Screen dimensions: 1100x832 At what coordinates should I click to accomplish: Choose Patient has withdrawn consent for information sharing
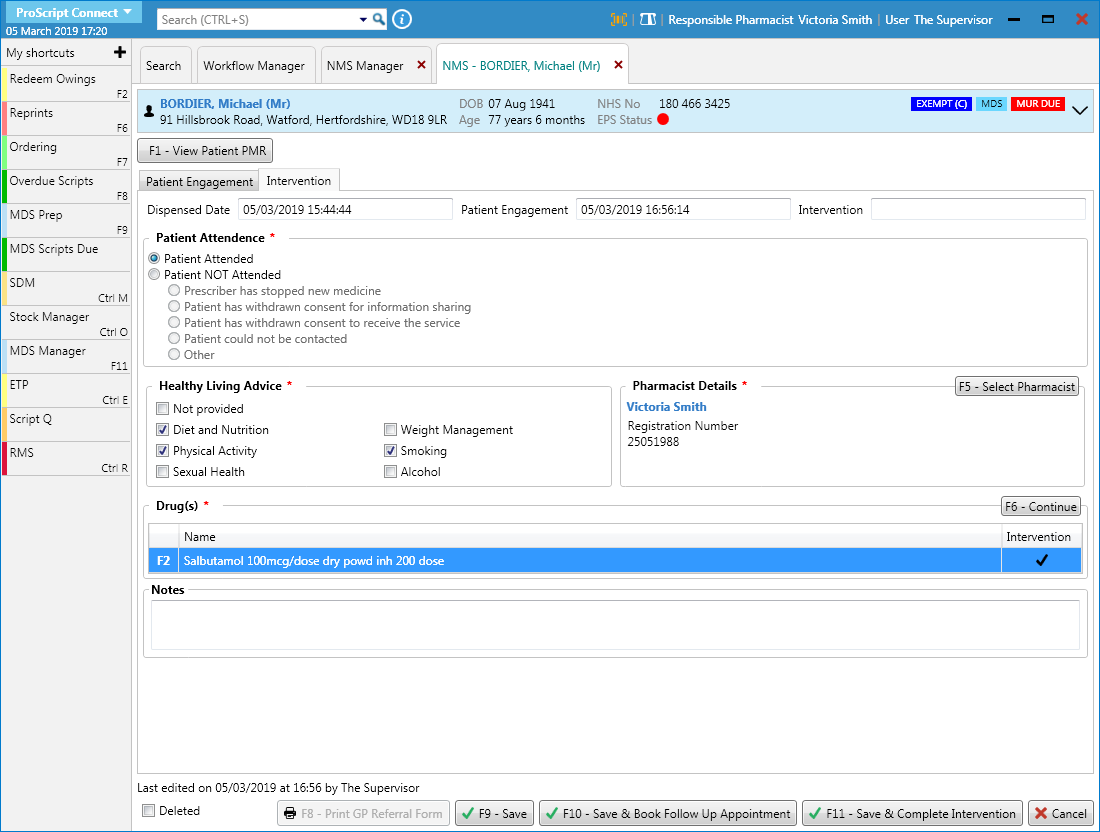tap(174, 307)
